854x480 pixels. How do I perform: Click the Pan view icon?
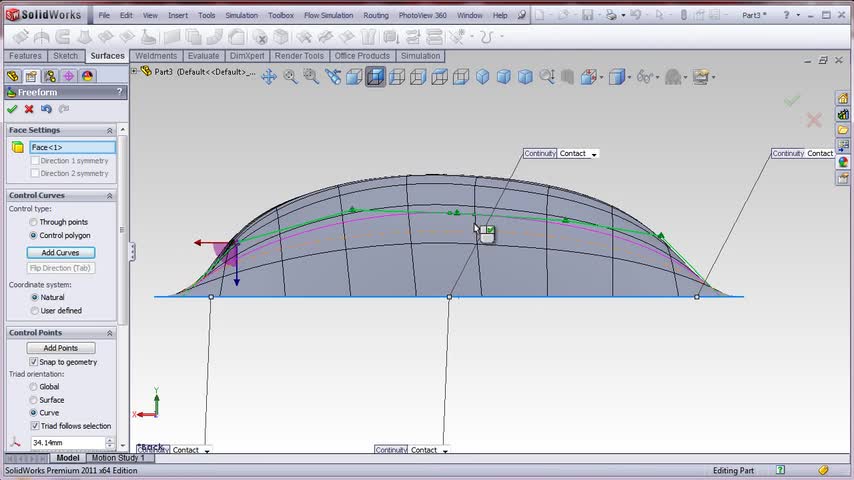(269, 77)
